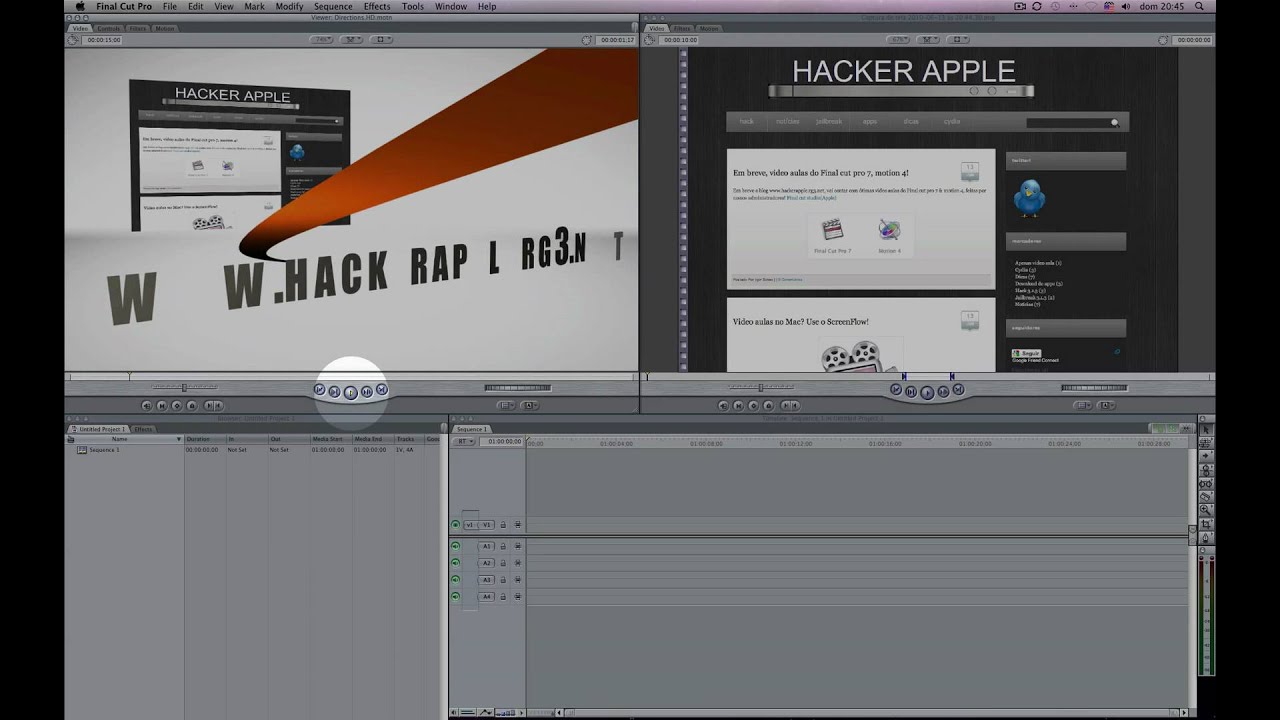The image size is (1280, 720).
Task: Click Canvas Add Motion Keyframe button
Action: pyautogui.click(x=753, y=405)
